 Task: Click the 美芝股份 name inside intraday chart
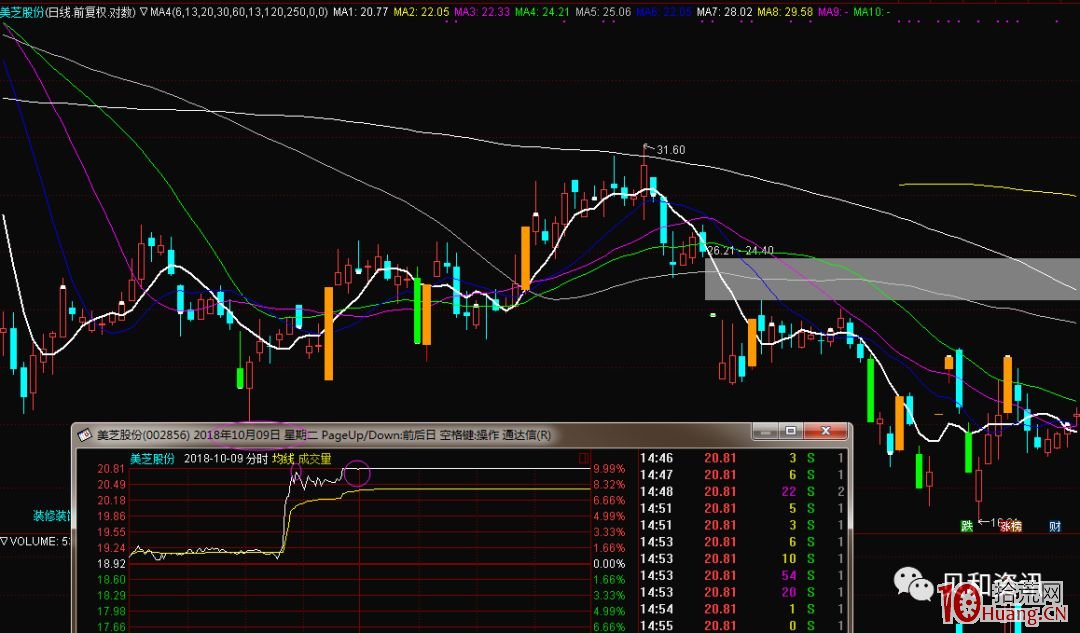click(x=152, y=459)
